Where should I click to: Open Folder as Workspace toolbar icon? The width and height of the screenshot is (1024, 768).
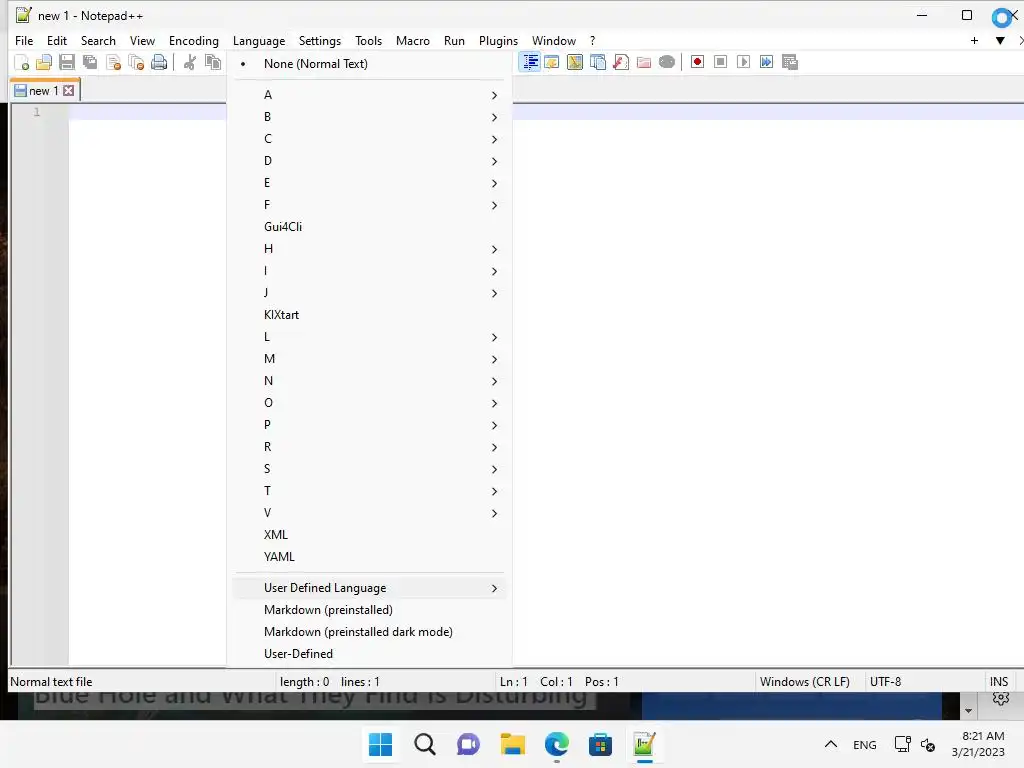pos(643,62)
